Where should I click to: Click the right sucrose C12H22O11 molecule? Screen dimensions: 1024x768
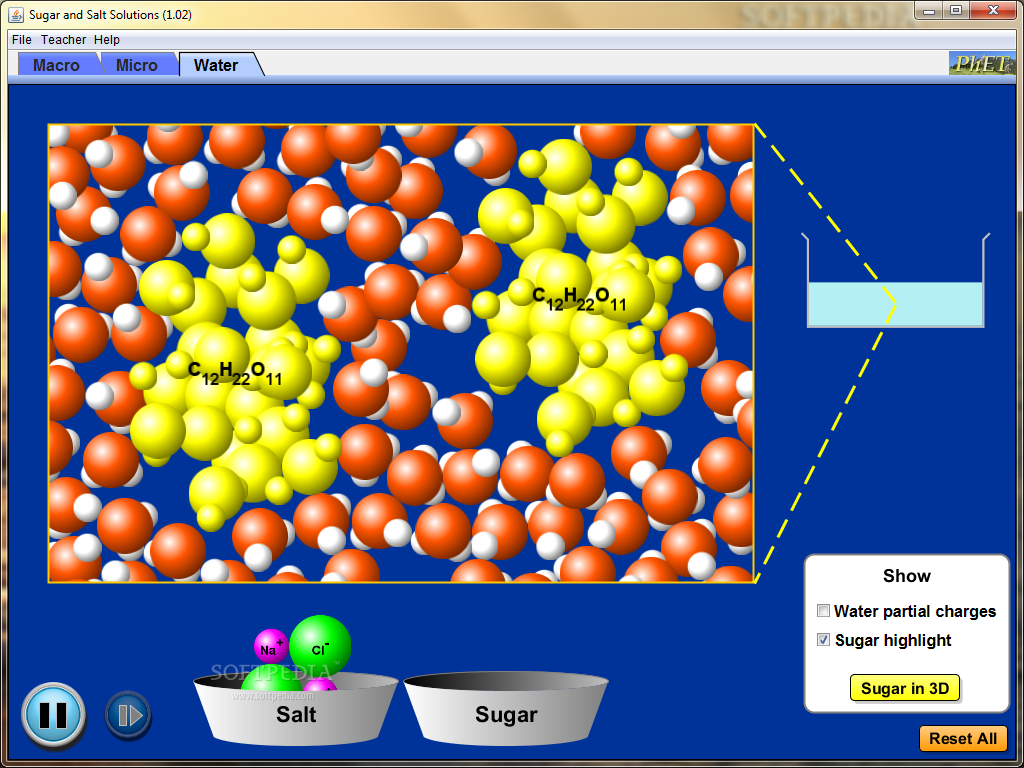(x=579, y=297)
